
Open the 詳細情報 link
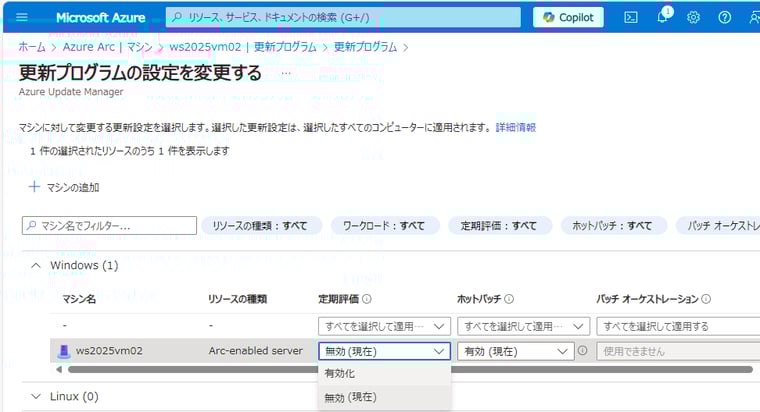[x=516, y=127]
